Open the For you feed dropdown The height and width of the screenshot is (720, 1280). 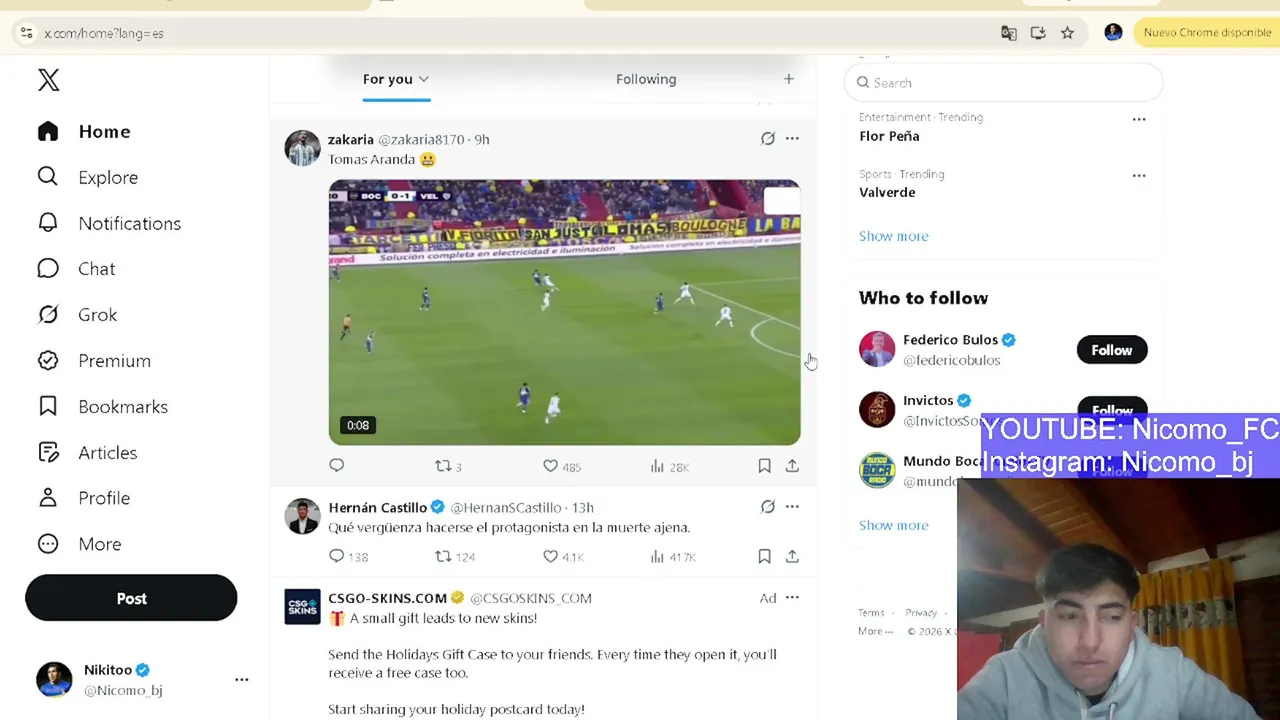396,79
